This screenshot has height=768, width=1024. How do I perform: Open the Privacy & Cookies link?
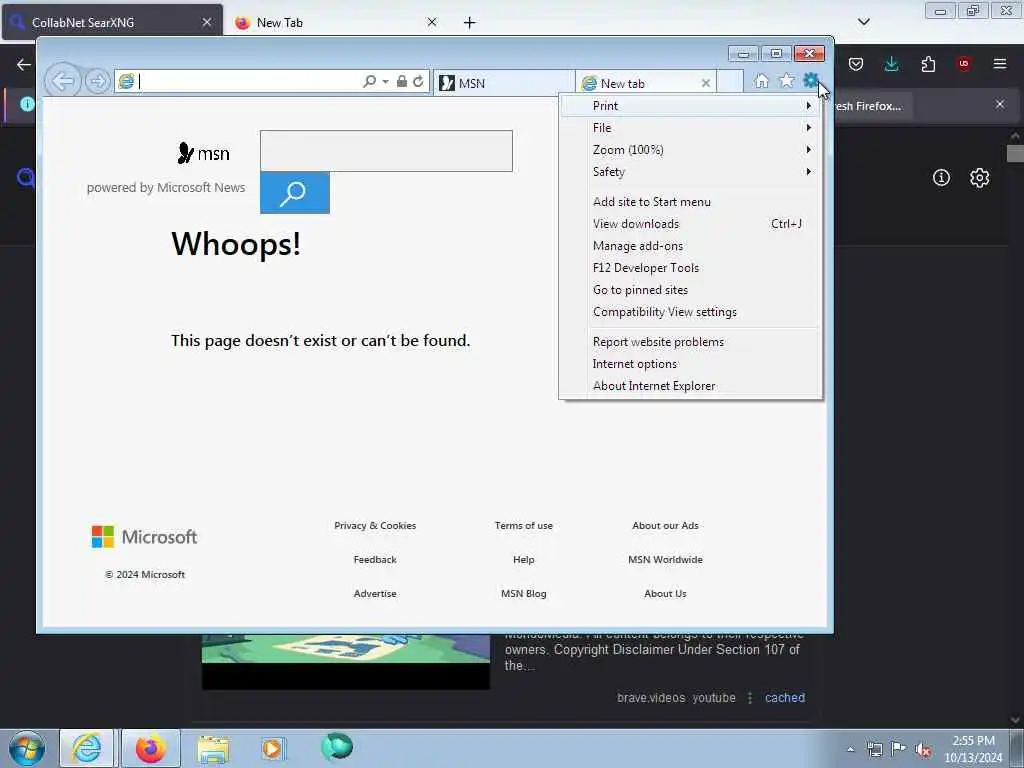point(375,526)
